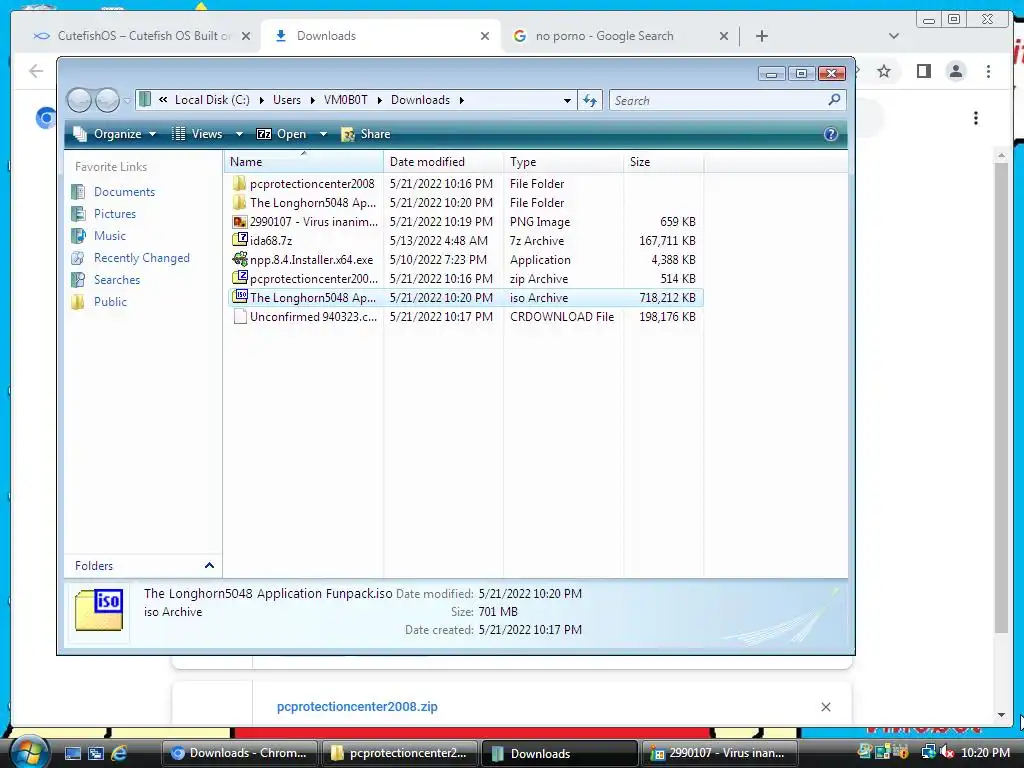Switch to no porno Google Search tab
The height and width of the screenshot is (768, 1024).
(620, 36)
